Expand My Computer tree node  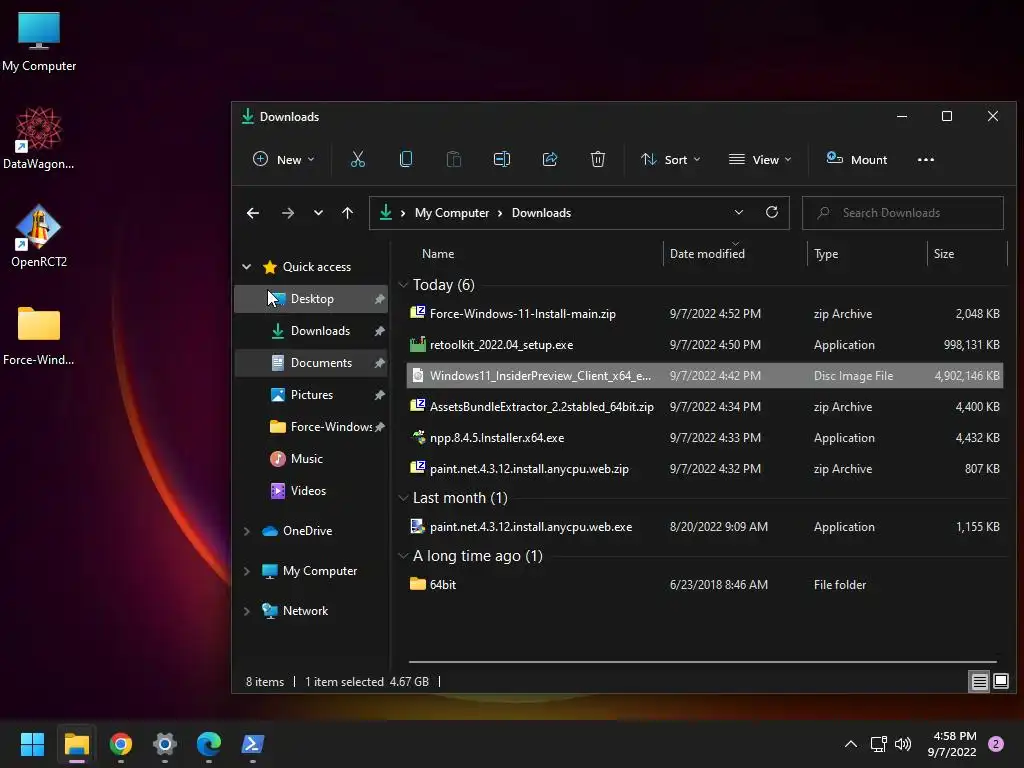(x=246, y=571)
